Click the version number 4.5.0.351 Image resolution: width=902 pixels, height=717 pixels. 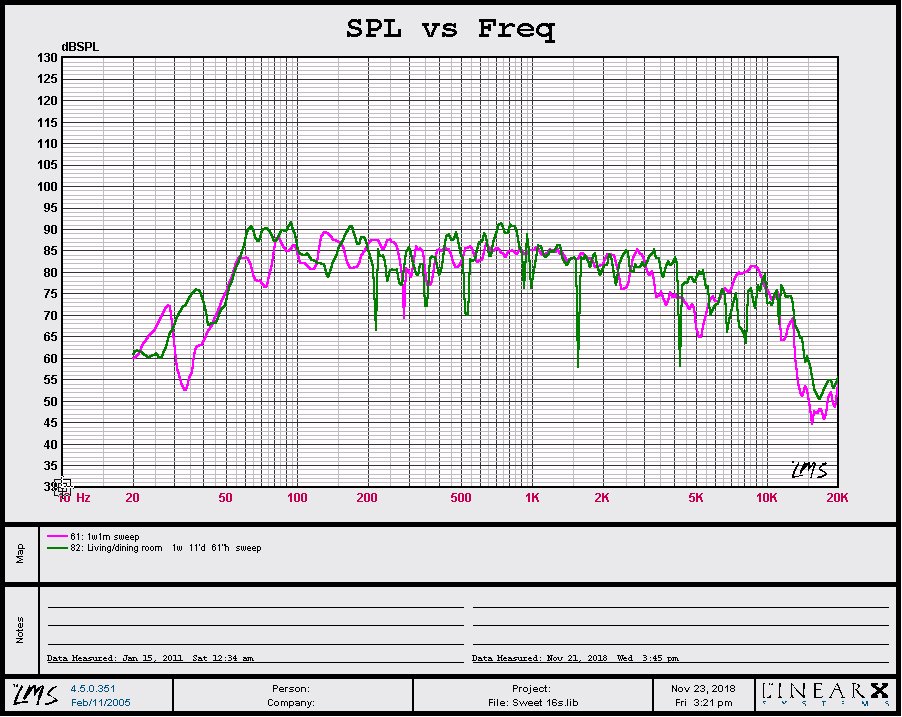[91, 688]
